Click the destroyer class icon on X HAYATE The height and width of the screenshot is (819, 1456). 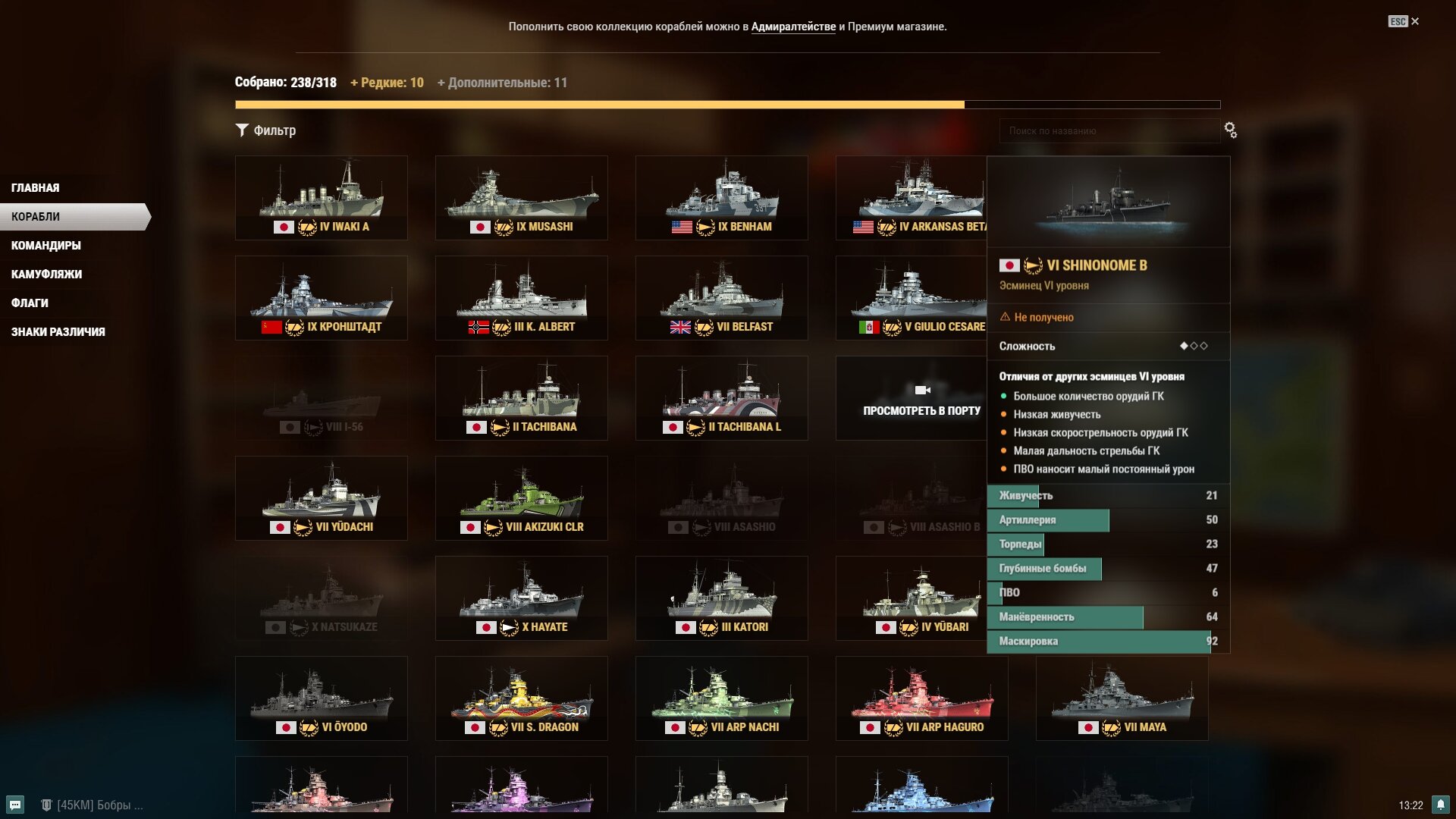509,627
